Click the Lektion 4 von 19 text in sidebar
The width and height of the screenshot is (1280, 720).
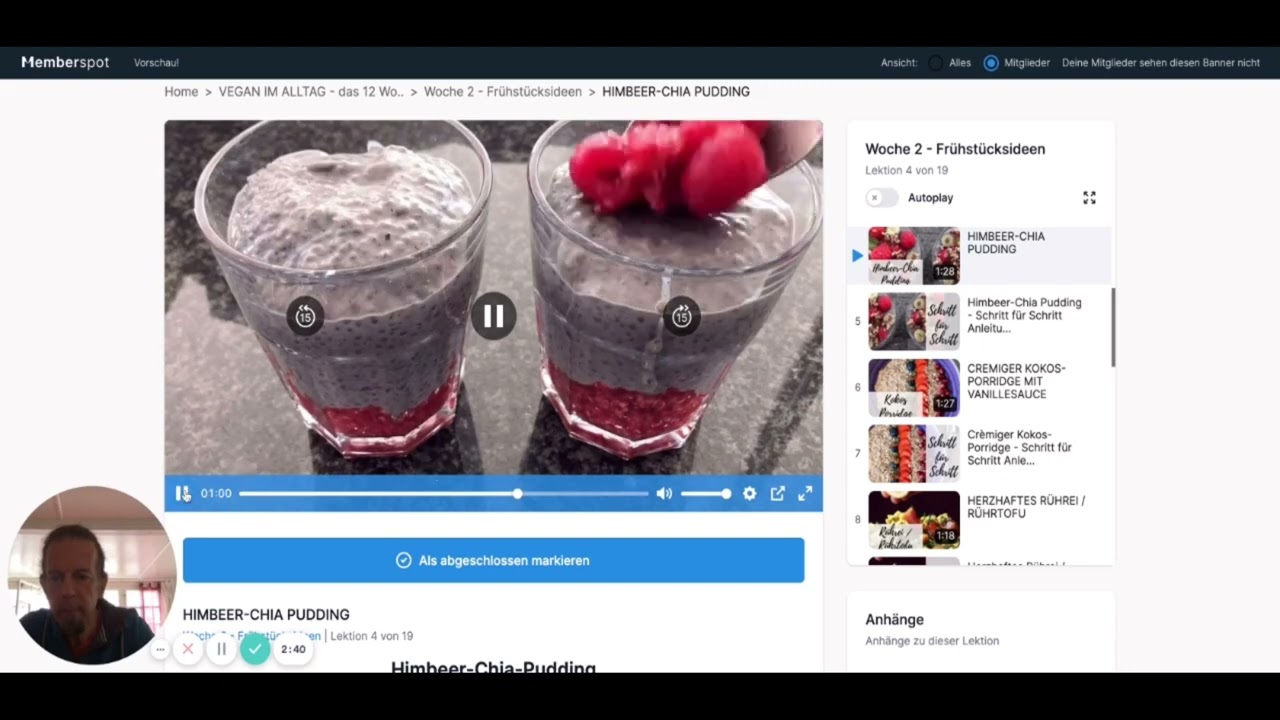point(906,170)
